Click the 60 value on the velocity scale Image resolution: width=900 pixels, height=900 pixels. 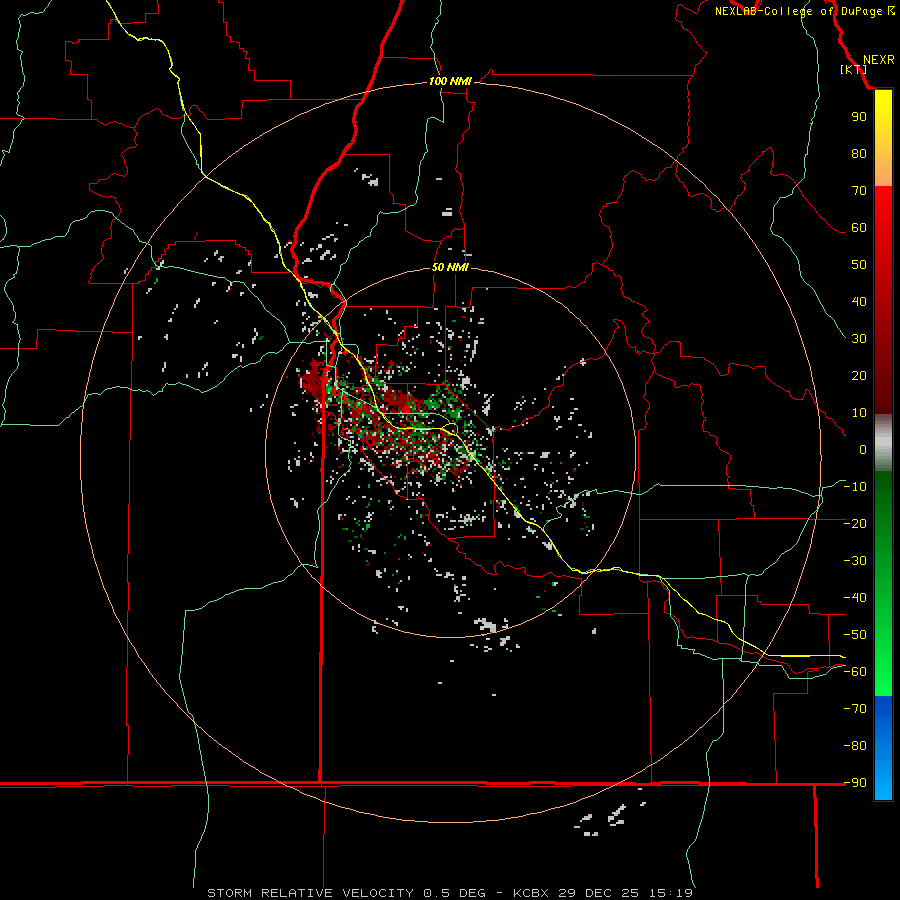tap(859, 228)
